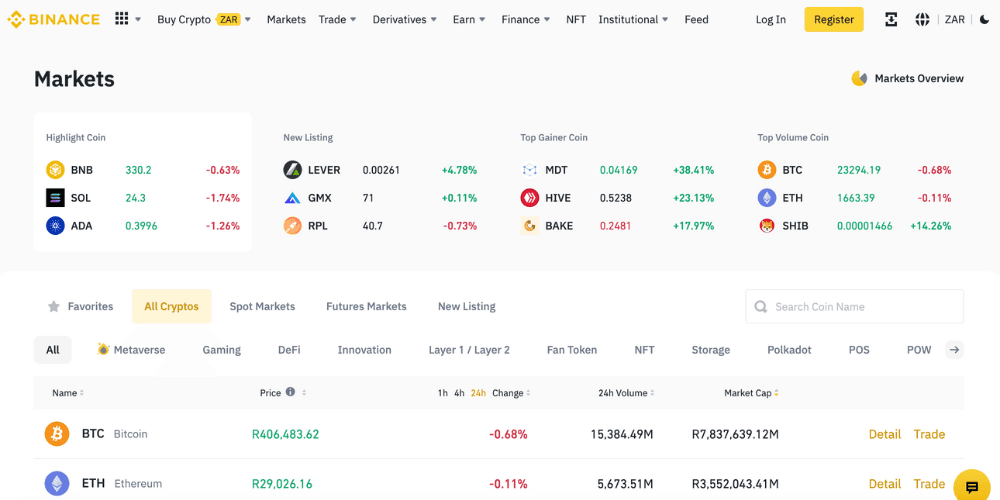Toggle dark mode moon icon
1000x500 pixels.
point(984,19)
